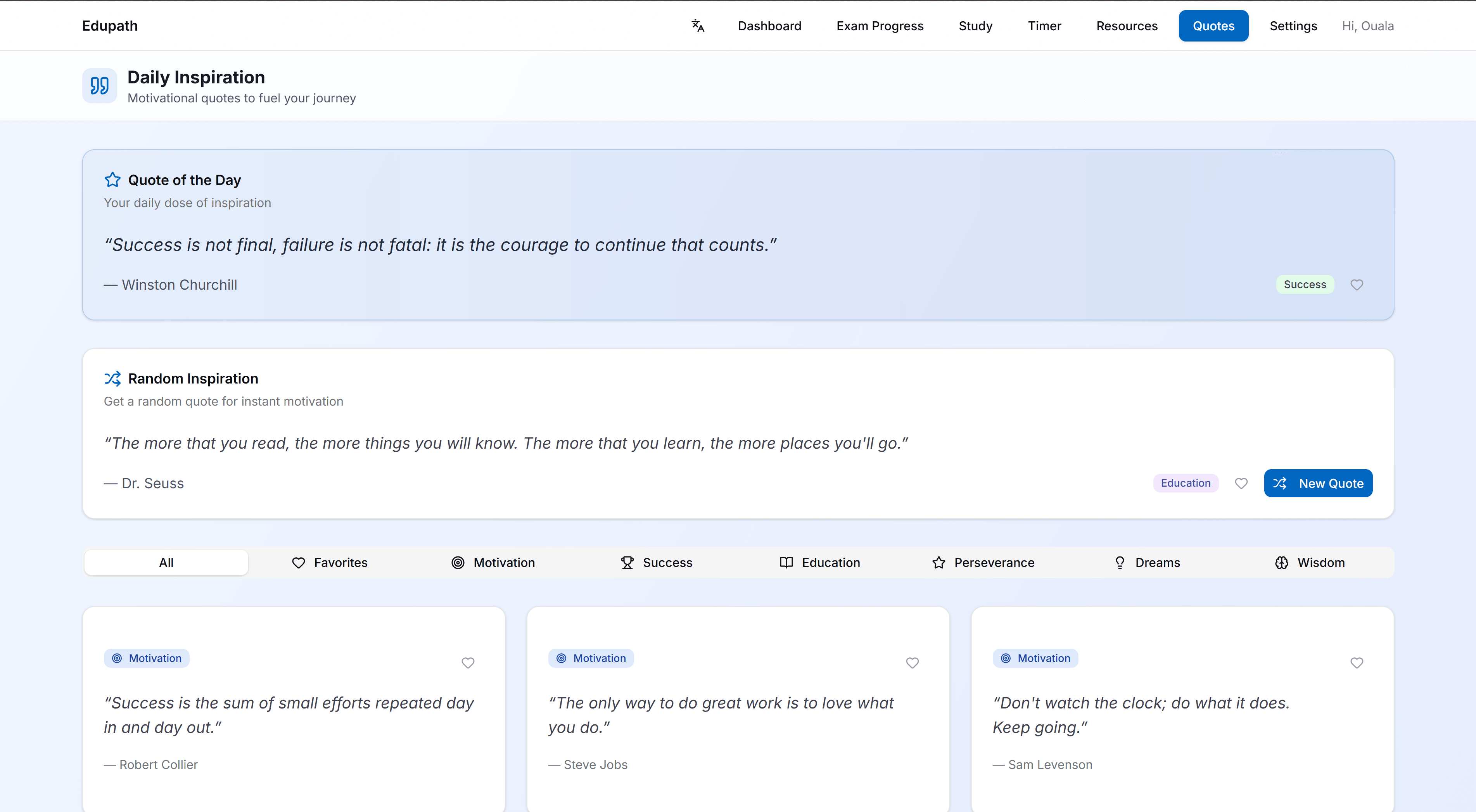Image resolution: width=1476 pixels, height=812 pixels.
Task: Favorite the Winston Churchill quote with the heart
Action: 1357,284
